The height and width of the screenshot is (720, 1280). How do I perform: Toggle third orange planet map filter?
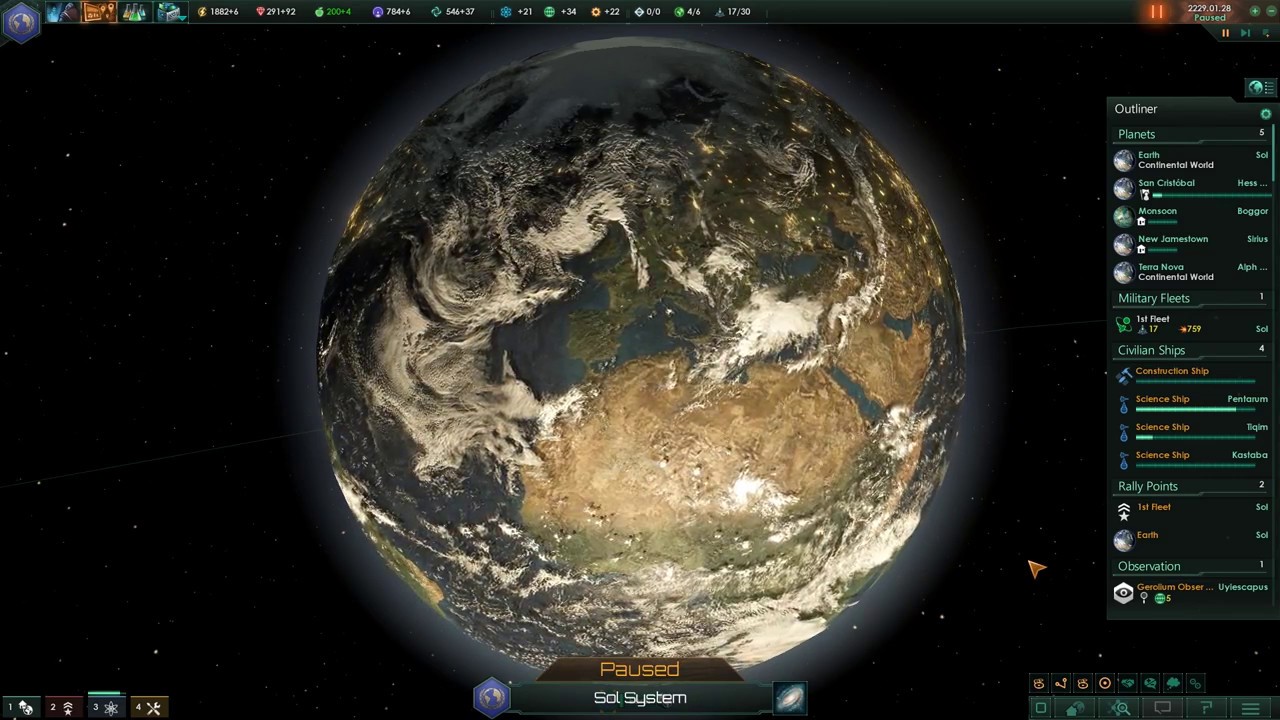[x=1083, y=684]
